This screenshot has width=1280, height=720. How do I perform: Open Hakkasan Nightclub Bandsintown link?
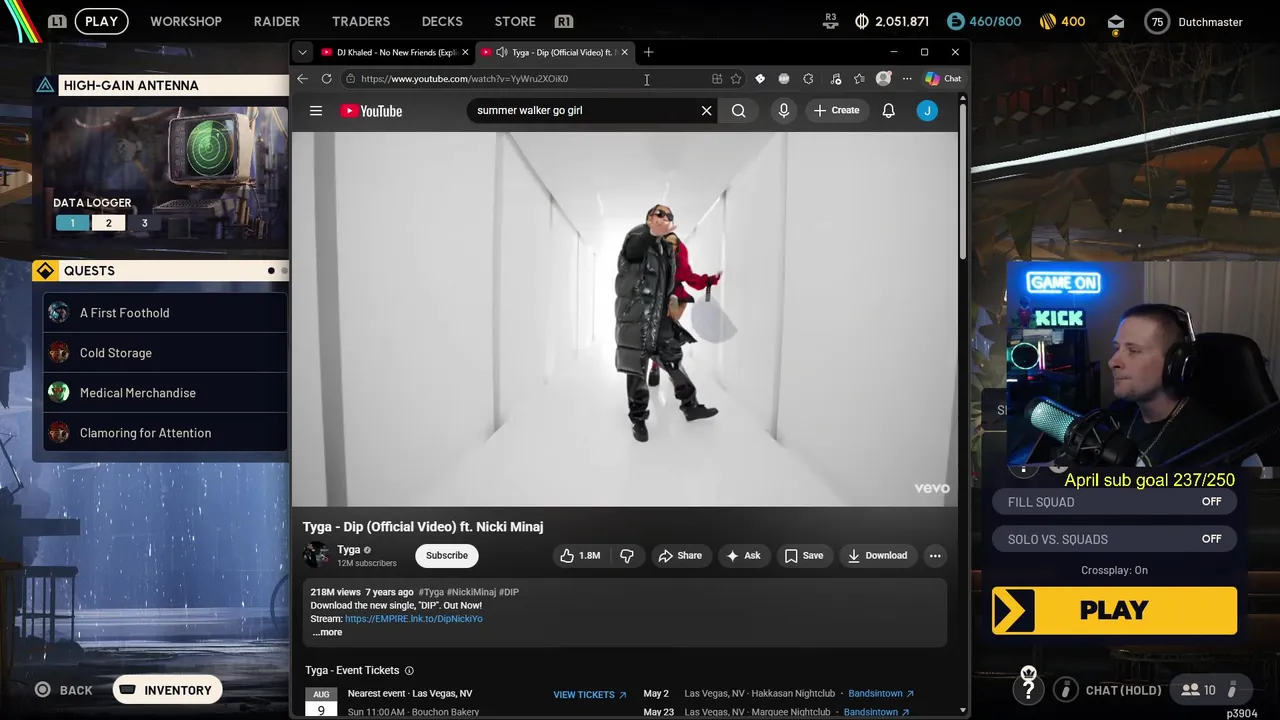pyautogui.click(x=881, y=693)
